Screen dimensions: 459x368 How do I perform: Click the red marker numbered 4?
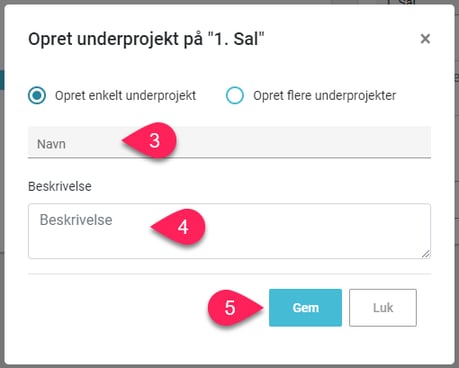(178, 227)
